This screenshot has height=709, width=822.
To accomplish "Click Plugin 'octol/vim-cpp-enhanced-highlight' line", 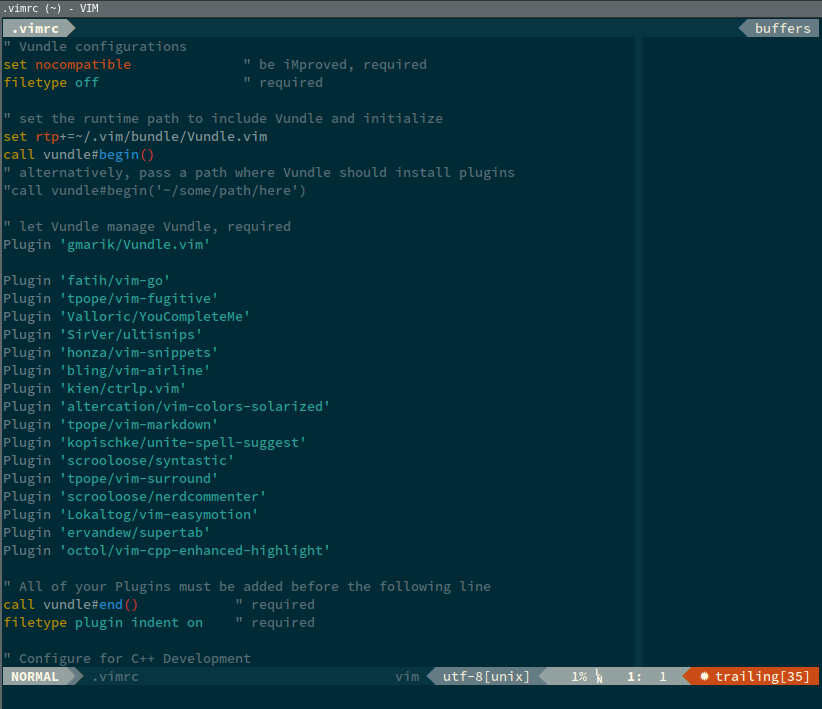I will coord(167,551).
